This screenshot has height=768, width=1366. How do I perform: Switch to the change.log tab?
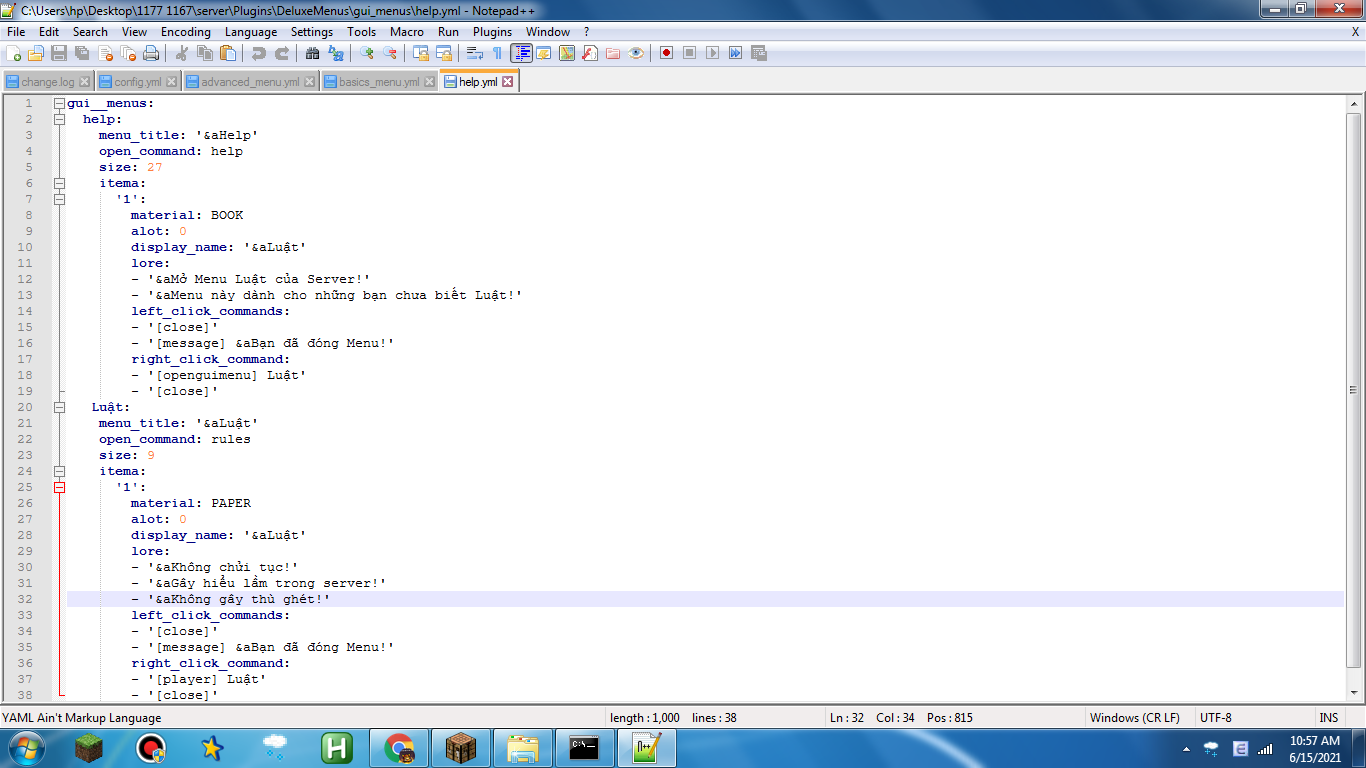[48, 82]
